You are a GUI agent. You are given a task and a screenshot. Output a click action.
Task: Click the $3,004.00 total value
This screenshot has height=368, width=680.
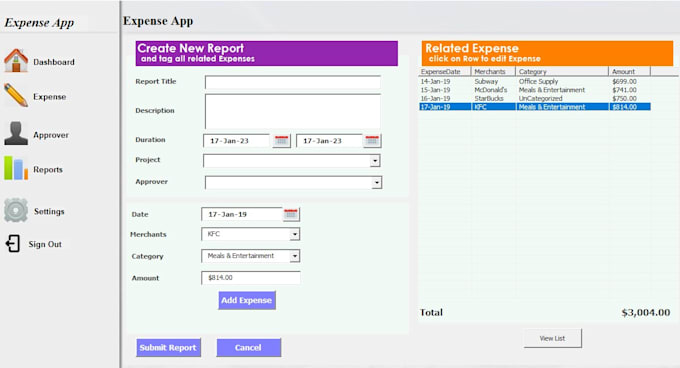646,313
